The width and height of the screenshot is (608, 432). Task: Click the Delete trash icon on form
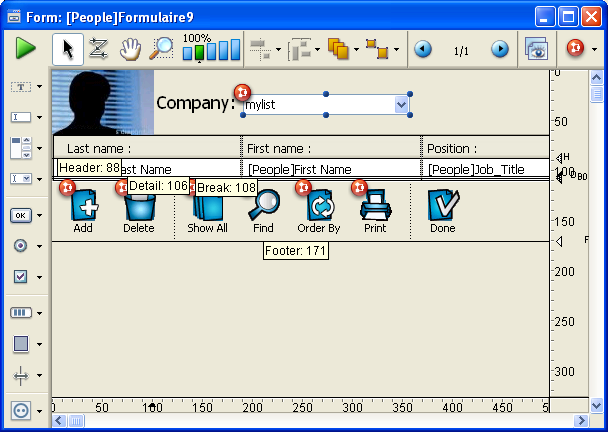click(139, 205)
